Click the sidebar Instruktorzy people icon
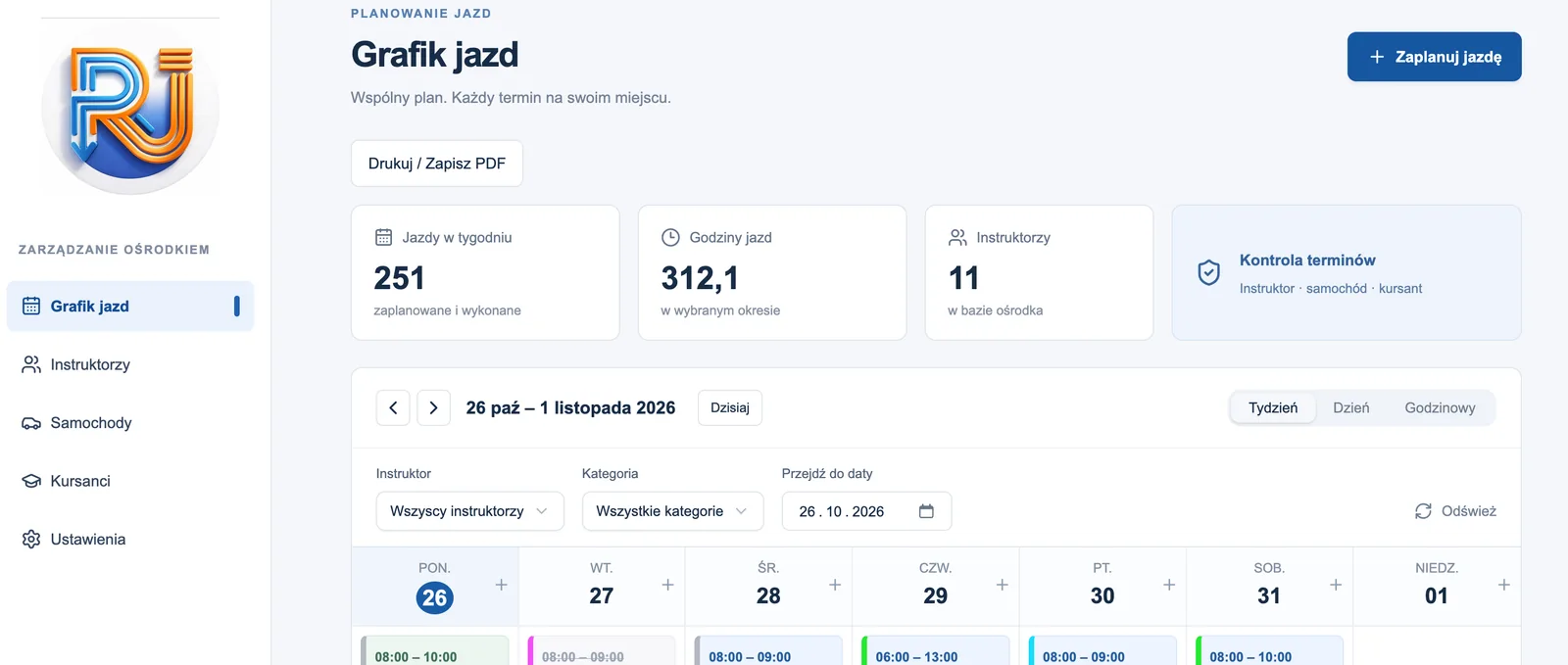 tap(31, 364)
